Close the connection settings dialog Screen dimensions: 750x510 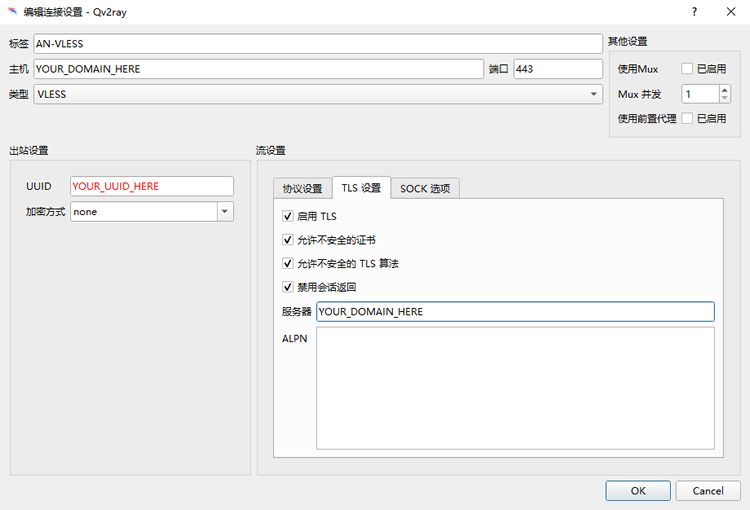click(731, 11)
